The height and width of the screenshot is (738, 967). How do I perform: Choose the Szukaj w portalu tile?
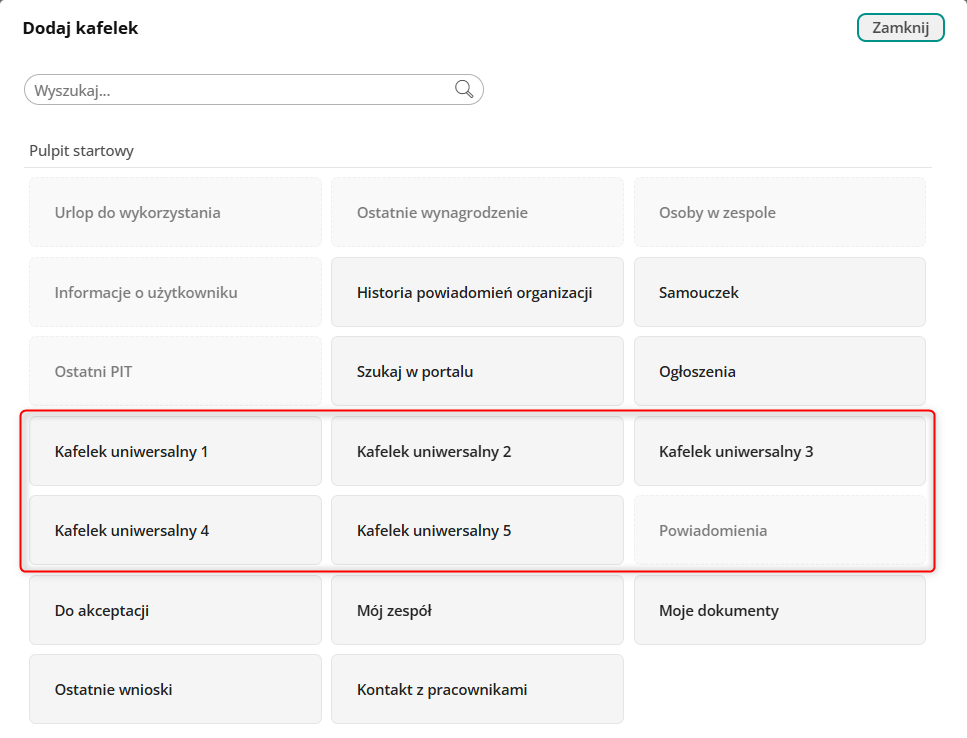pyautogui.click(x=477, y=371)
